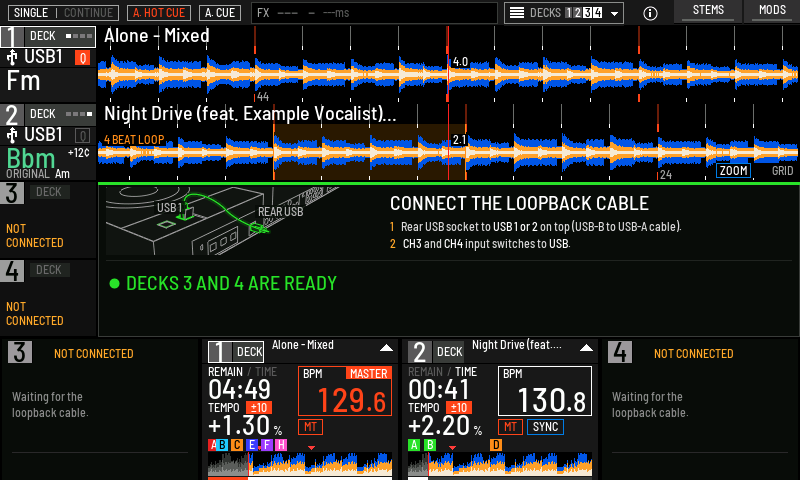Image resolution: width=800 pixels, height=480 pixels.
Task: Click the loopback cable connection diagram
Action: tap(222, 220)
